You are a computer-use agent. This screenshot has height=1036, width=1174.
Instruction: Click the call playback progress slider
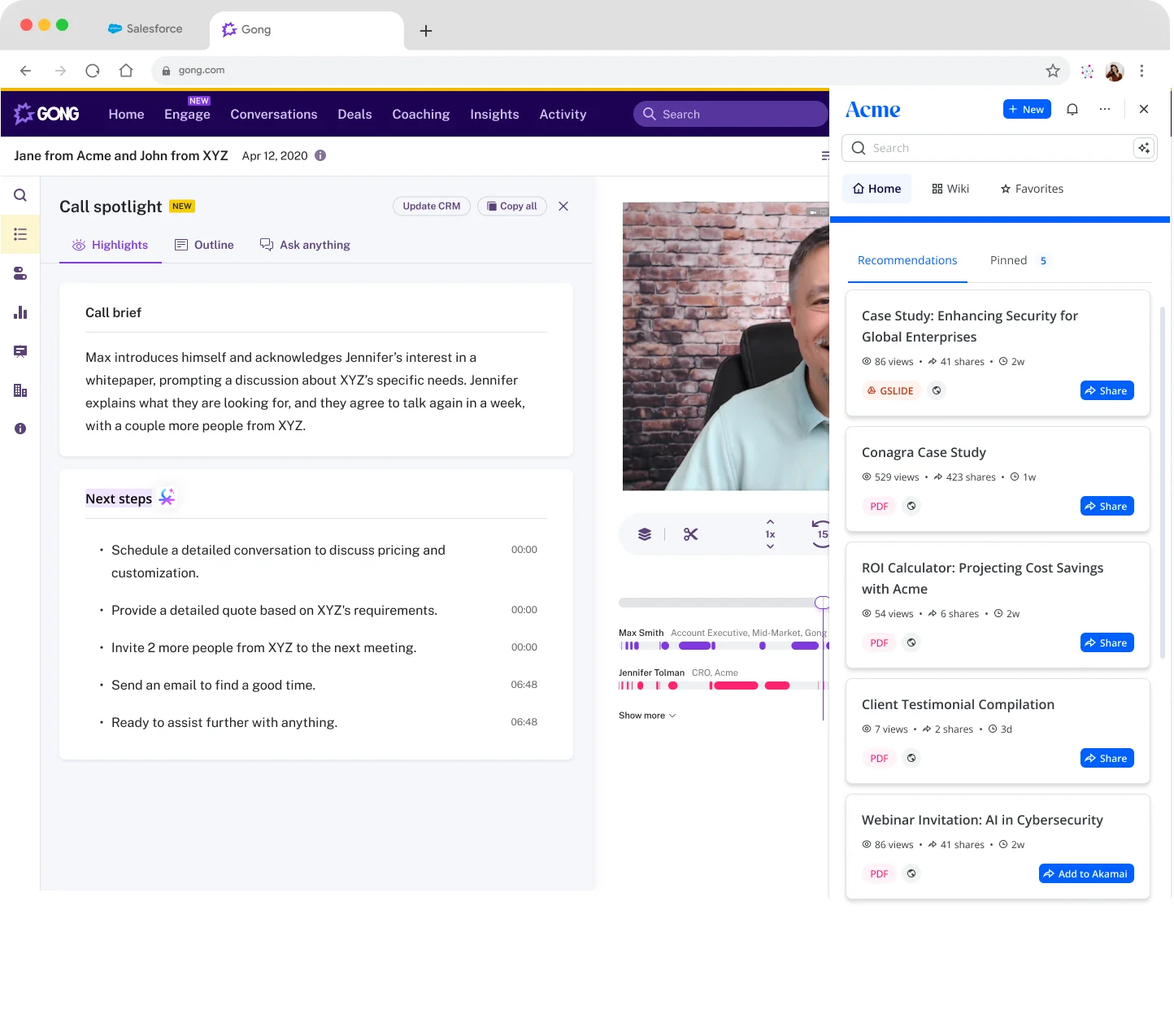coord(724,603)
